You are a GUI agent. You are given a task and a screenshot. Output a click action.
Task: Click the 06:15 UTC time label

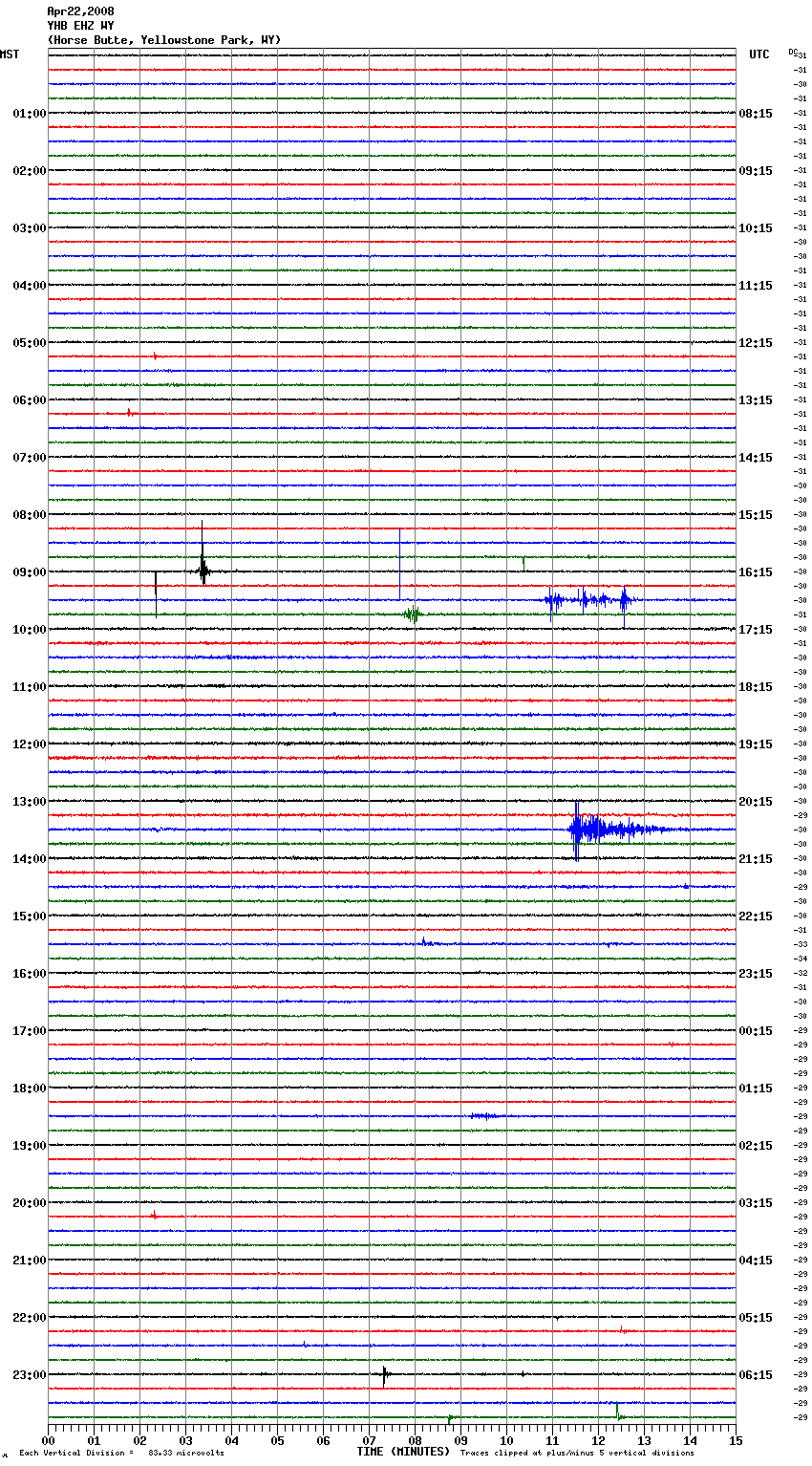point(756,1375)
